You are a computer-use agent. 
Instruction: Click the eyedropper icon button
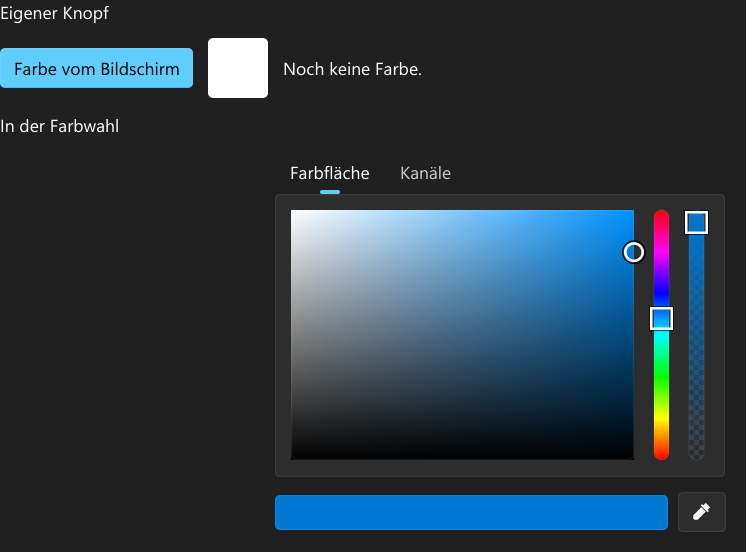pyautogui.click(x=701, y=512)
